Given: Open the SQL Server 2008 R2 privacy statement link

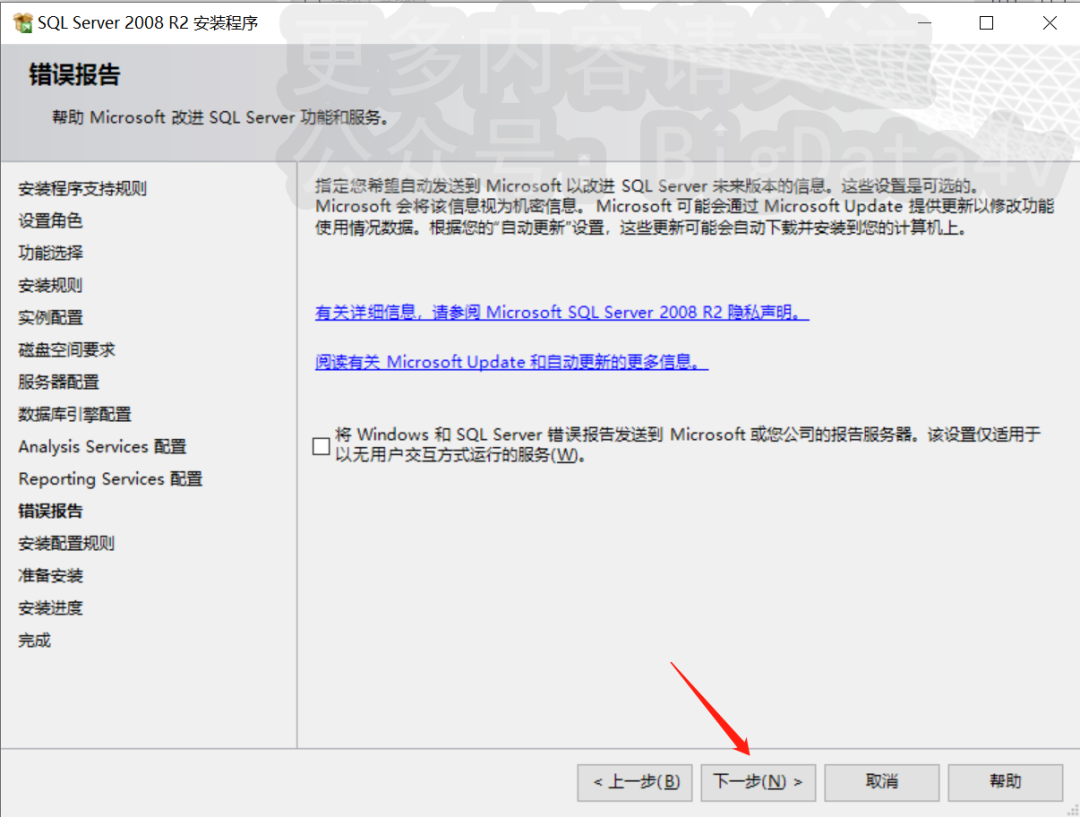Looking at the screenshot, I should tap(562, 312).
